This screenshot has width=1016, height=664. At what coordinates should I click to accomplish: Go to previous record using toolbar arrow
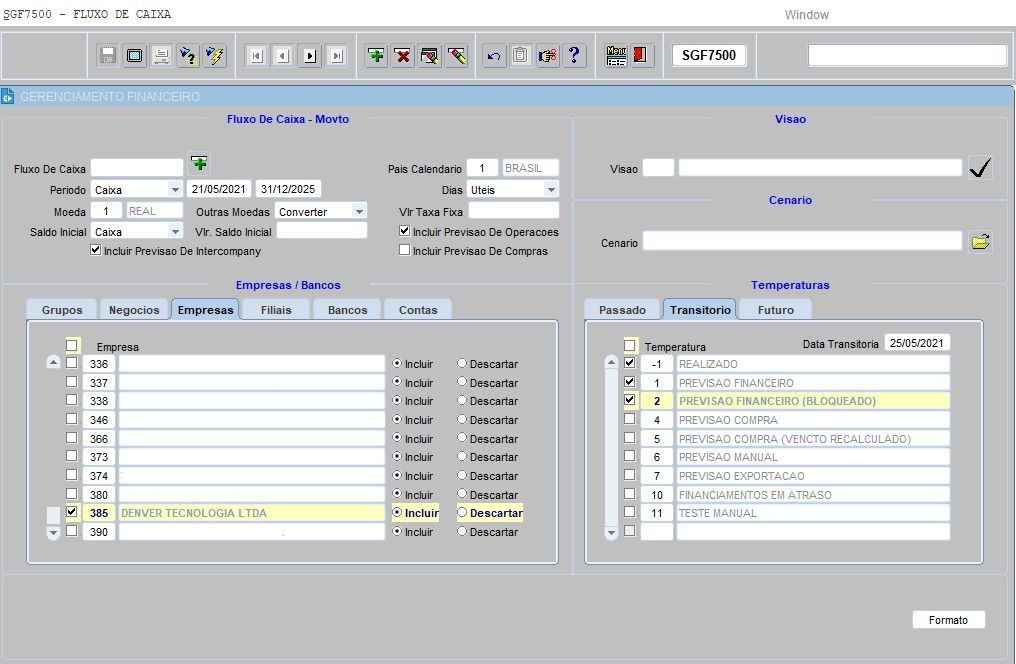click(283, 56)
